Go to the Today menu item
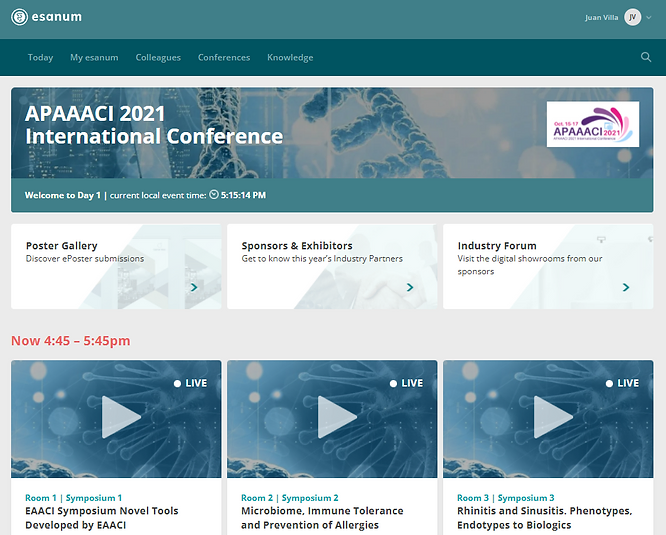666x535 pixels. tap(40, 57)
